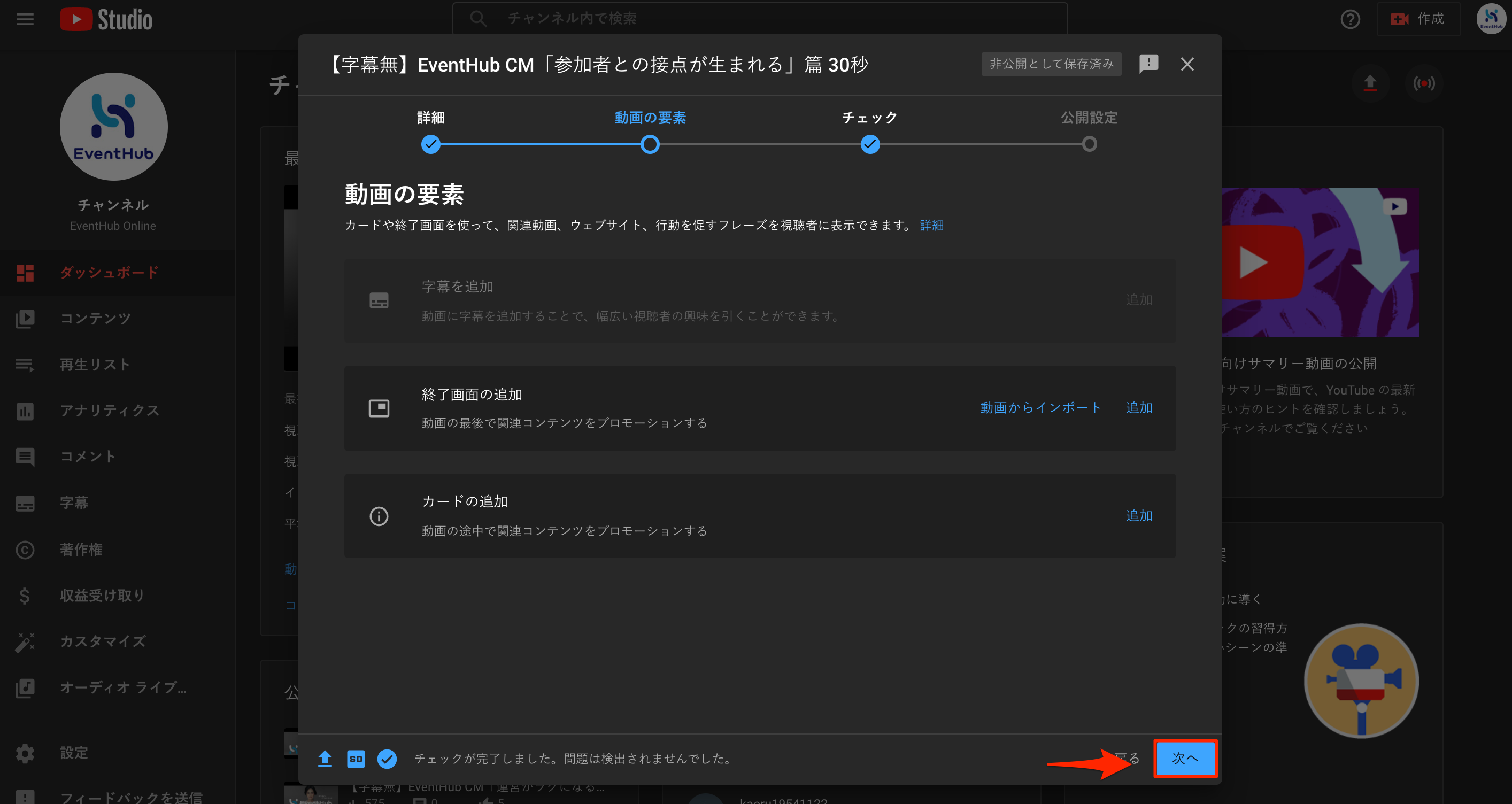Click the content play icon in the sidebar
This screenshot has height=804, width=1512.
(25, 319)
